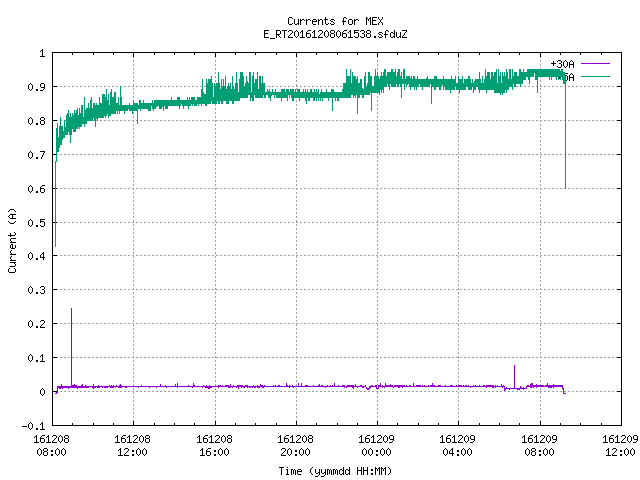The height and width of the screenshot is (480, 640).
Task: Click the y-axis tick label "0.4"
Action: tap(36, 256)
